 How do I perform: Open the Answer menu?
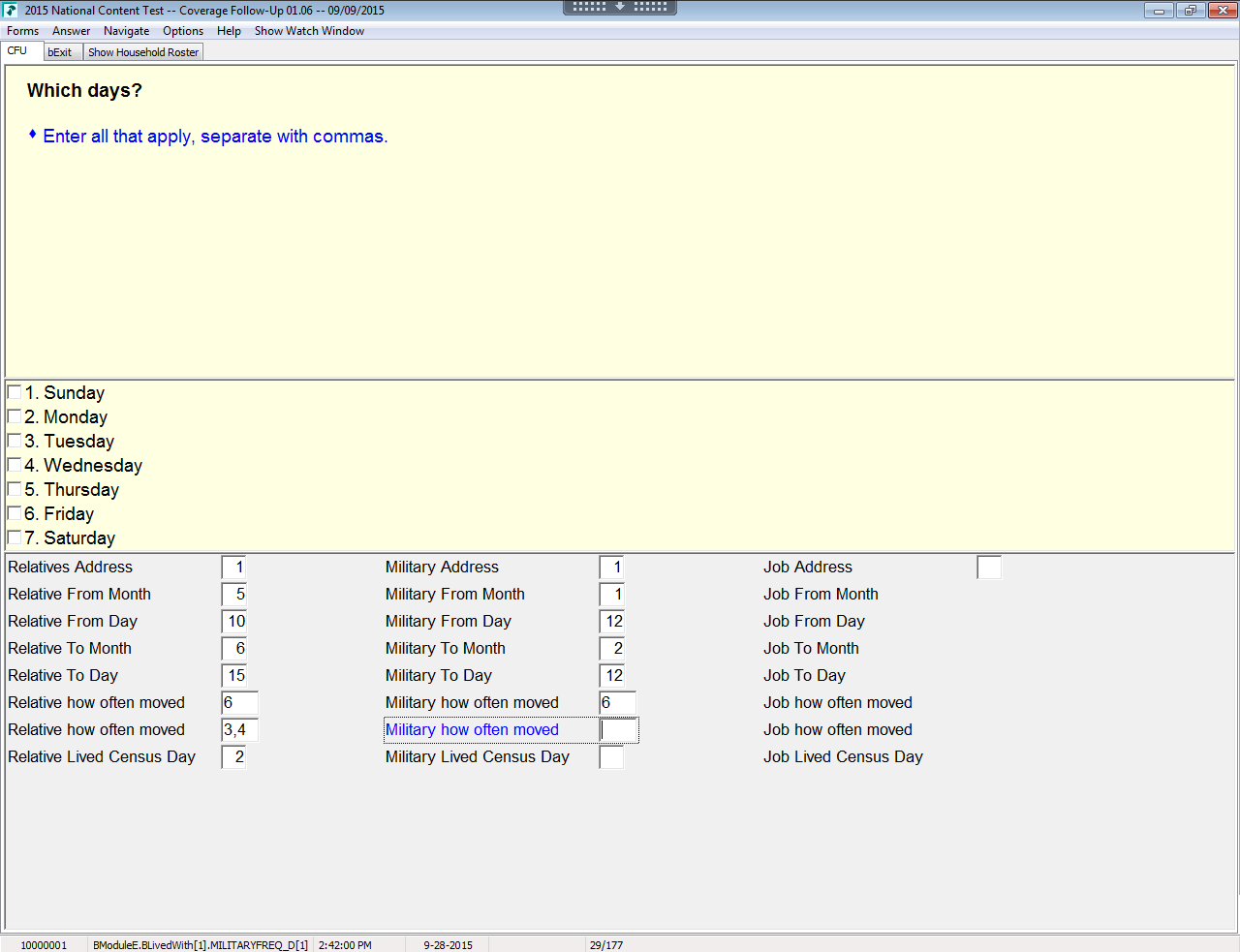click(71, 31)
